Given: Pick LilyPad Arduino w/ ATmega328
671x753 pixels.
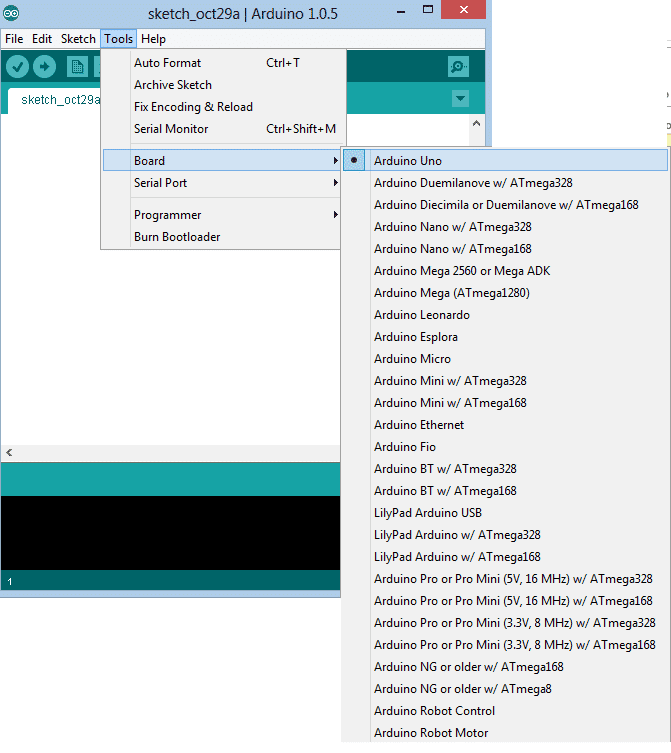Looking at the screenshot, I should coord(504,534).
